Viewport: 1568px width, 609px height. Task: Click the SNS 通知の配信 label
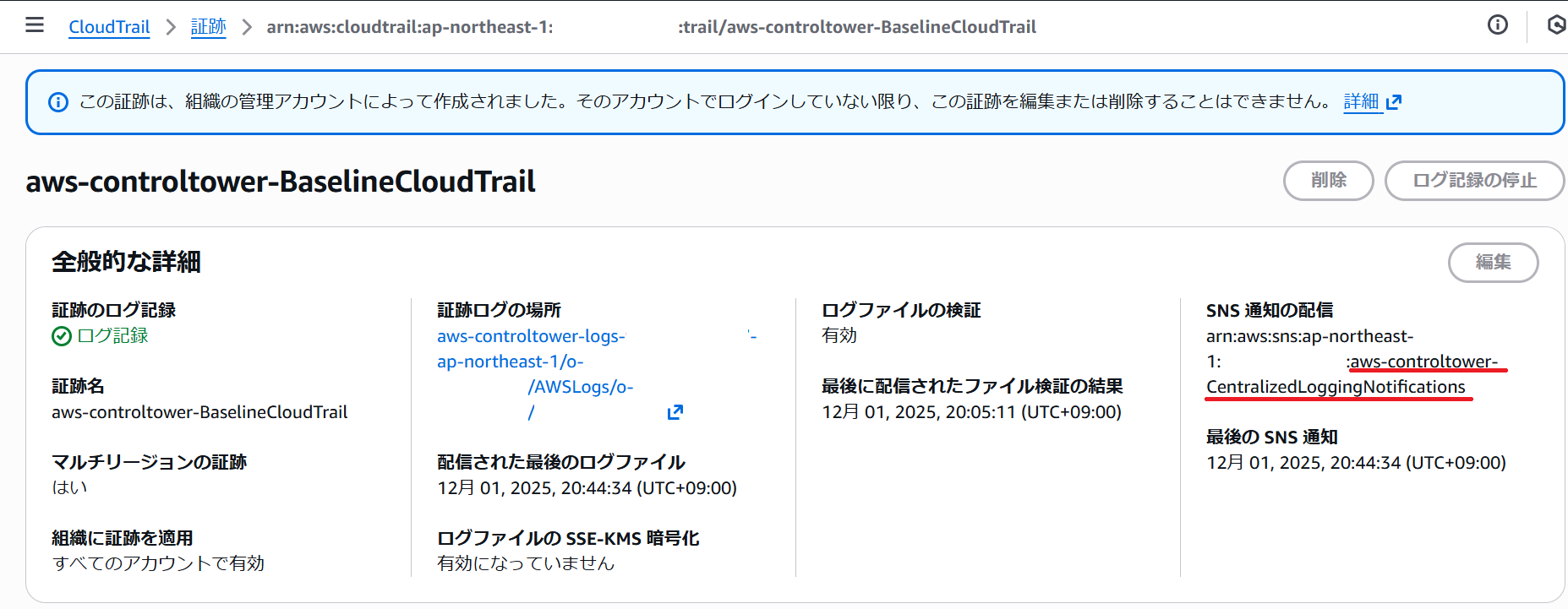1270,310
